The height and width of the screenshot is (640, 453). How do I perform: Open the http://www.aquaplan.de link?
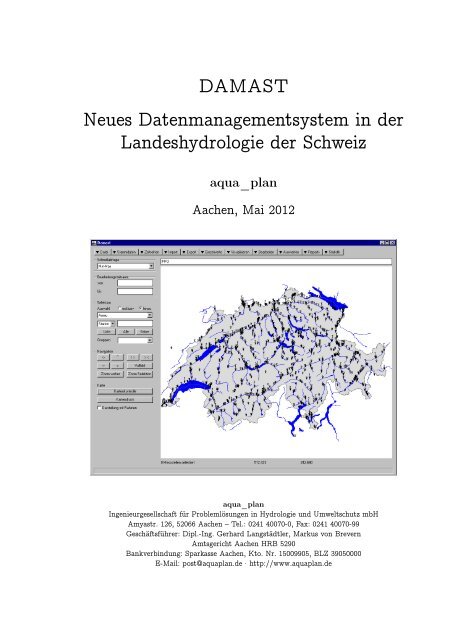(291, 563)
